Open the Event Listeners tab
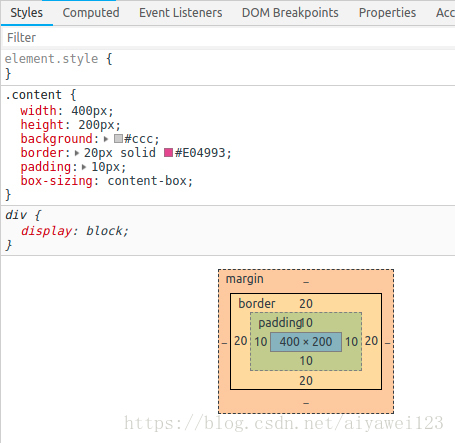The width and height of the screenshot is (455, 443). coord(181,13)
